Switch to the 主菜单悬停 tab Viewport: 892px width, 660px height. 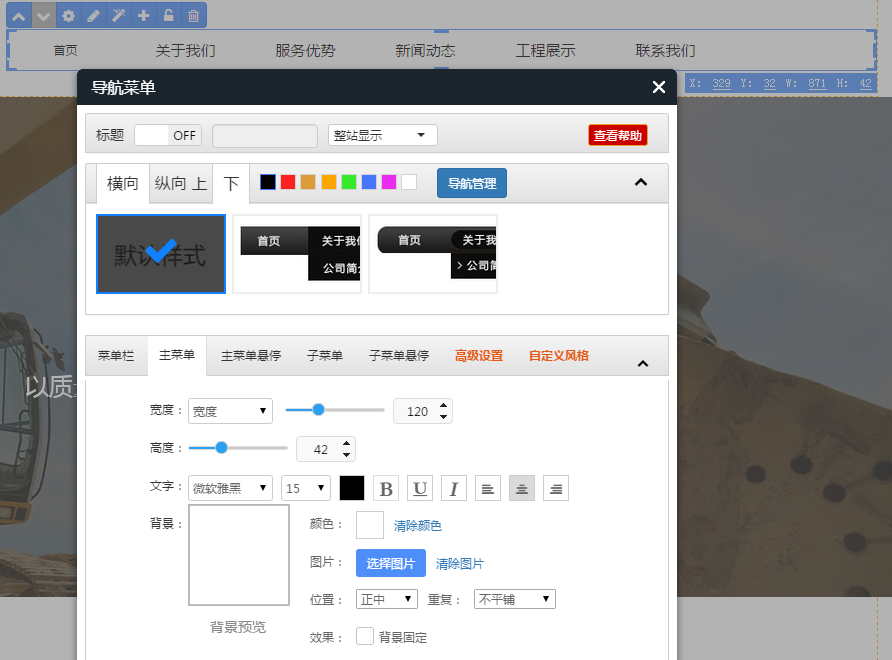tap(251, 355)
